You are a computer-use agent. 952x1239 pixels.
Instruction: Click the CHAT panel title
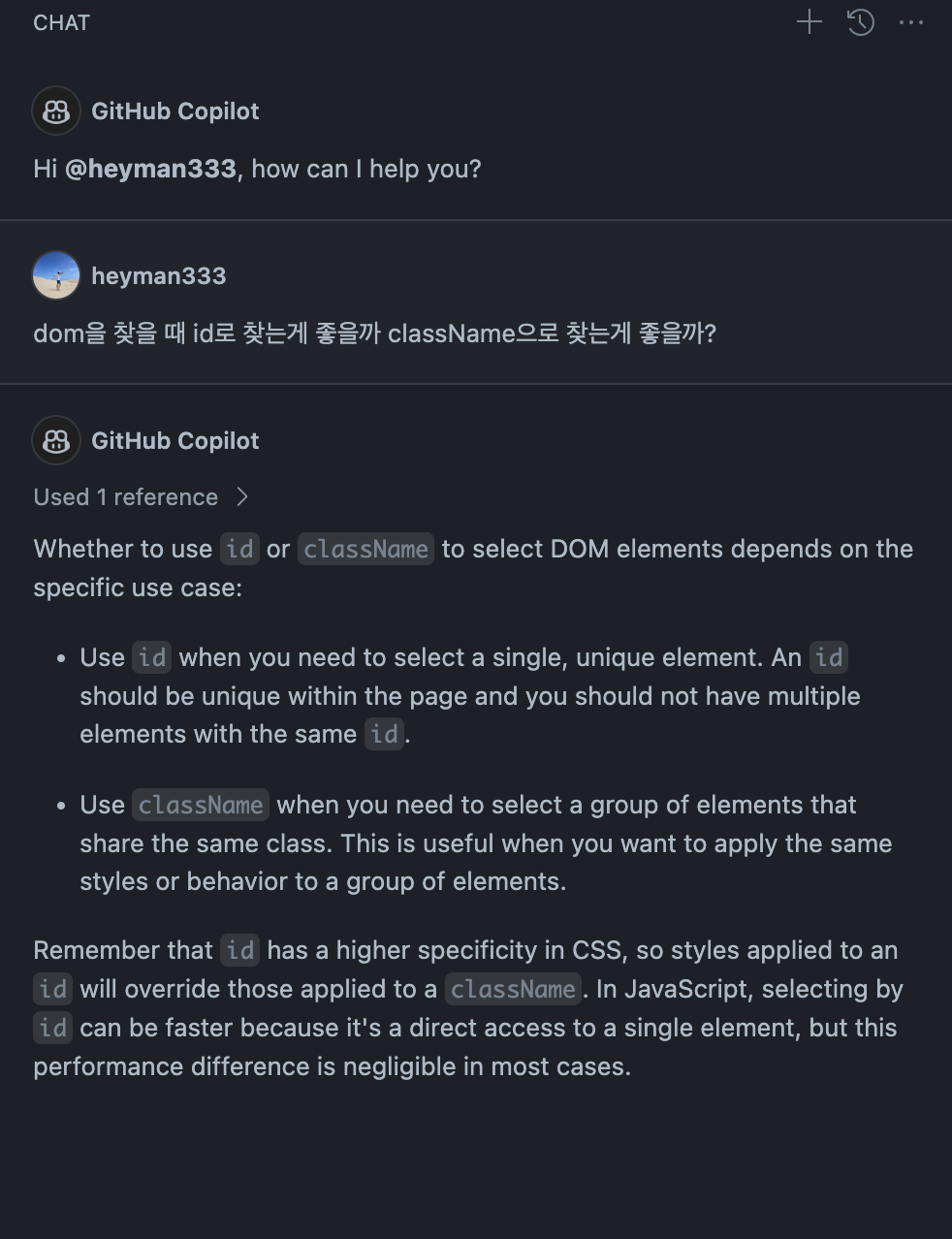tap(61, 23)
